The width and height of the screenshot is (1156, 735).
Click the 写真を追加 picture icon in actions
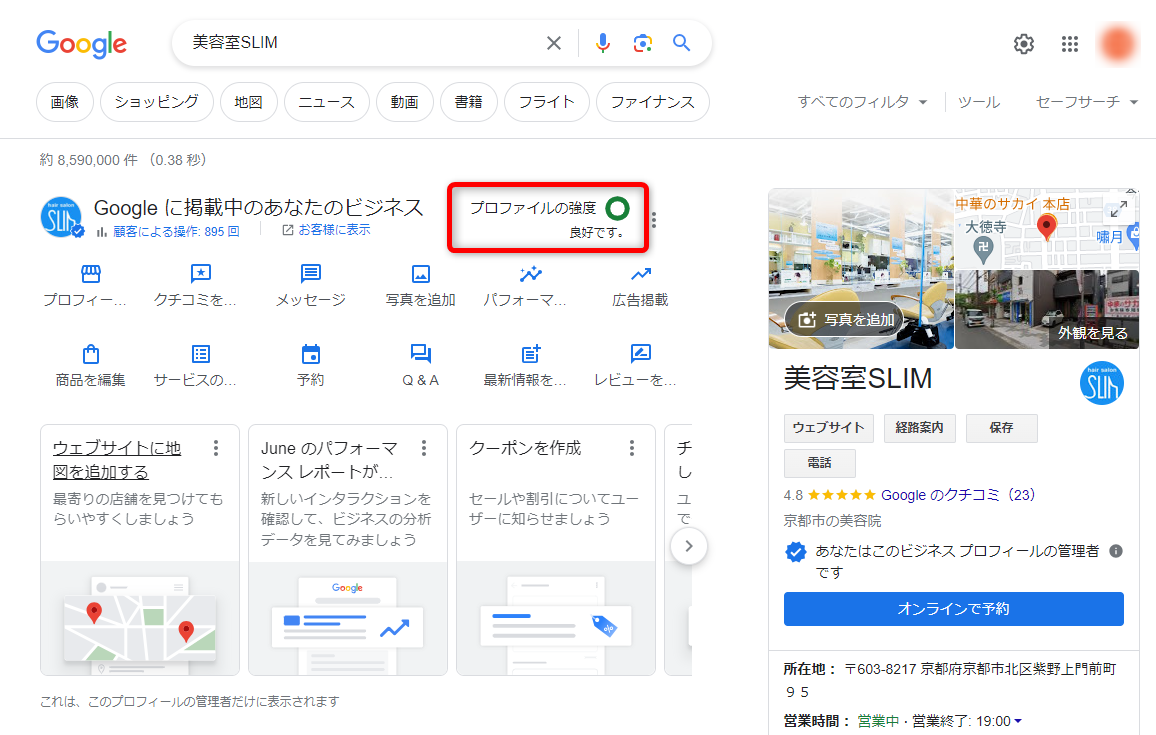click(x=421, y=274)
